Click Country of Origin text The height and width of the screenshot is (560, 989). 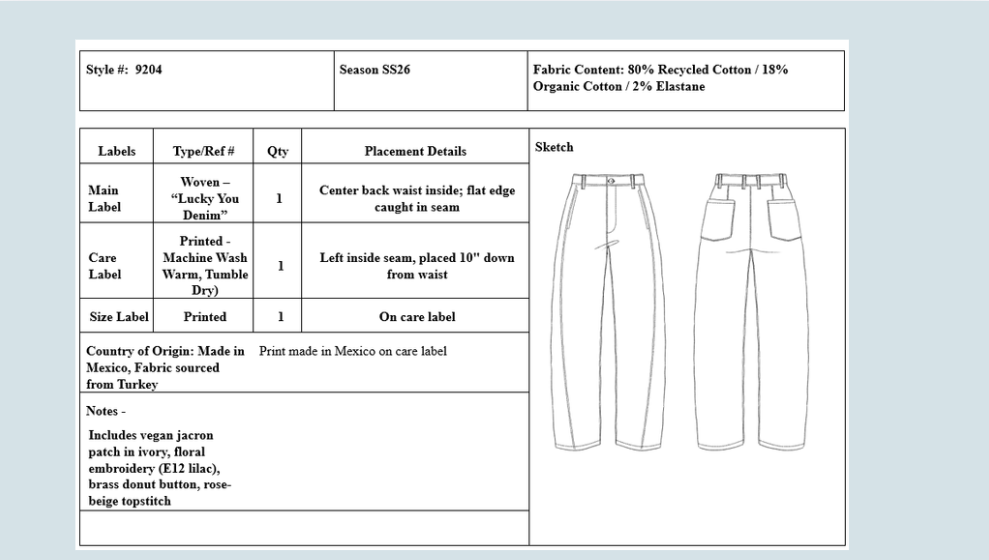(165, 368)
